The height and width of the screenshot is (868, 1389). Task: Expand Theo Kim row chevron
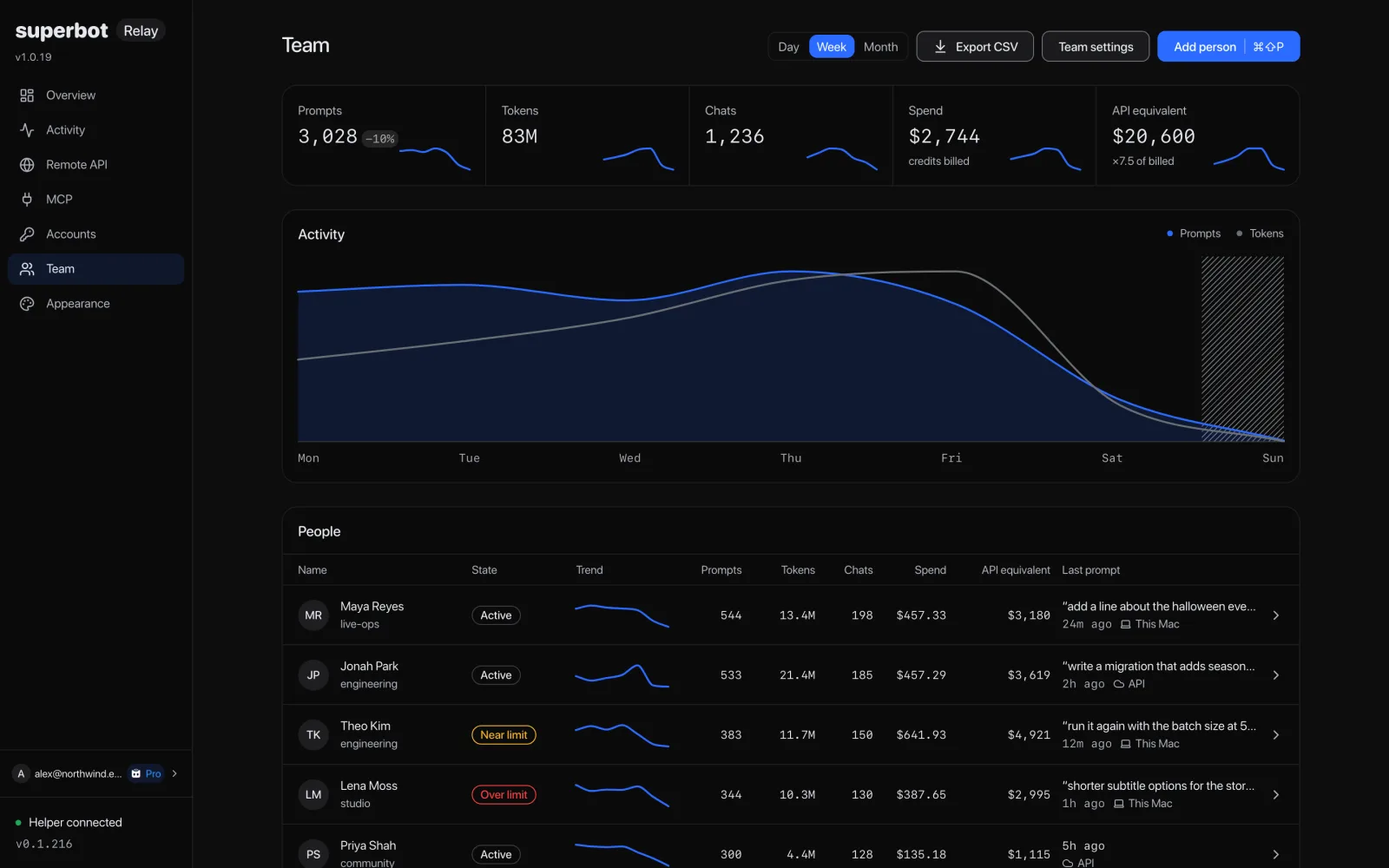[x=1275, y=735]
